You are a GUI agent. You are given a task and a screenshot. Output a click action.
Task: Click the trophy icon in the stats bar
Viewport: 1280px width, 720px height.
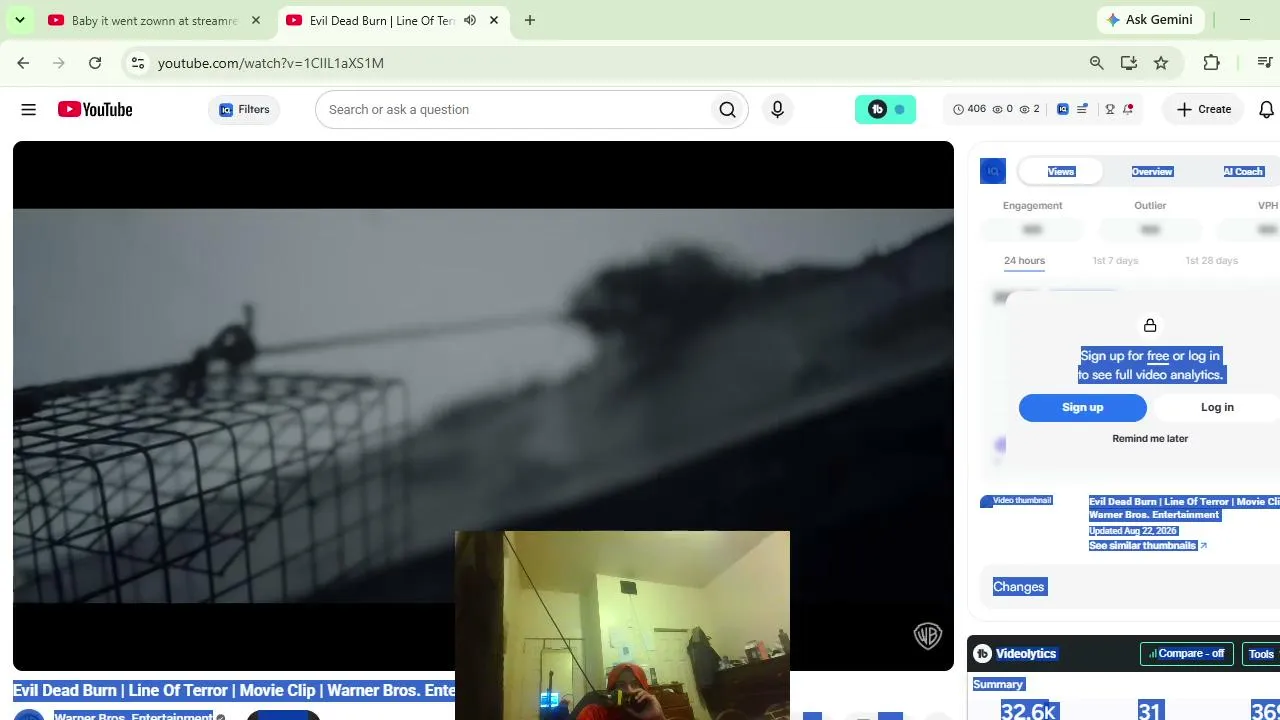(1109, 110)
